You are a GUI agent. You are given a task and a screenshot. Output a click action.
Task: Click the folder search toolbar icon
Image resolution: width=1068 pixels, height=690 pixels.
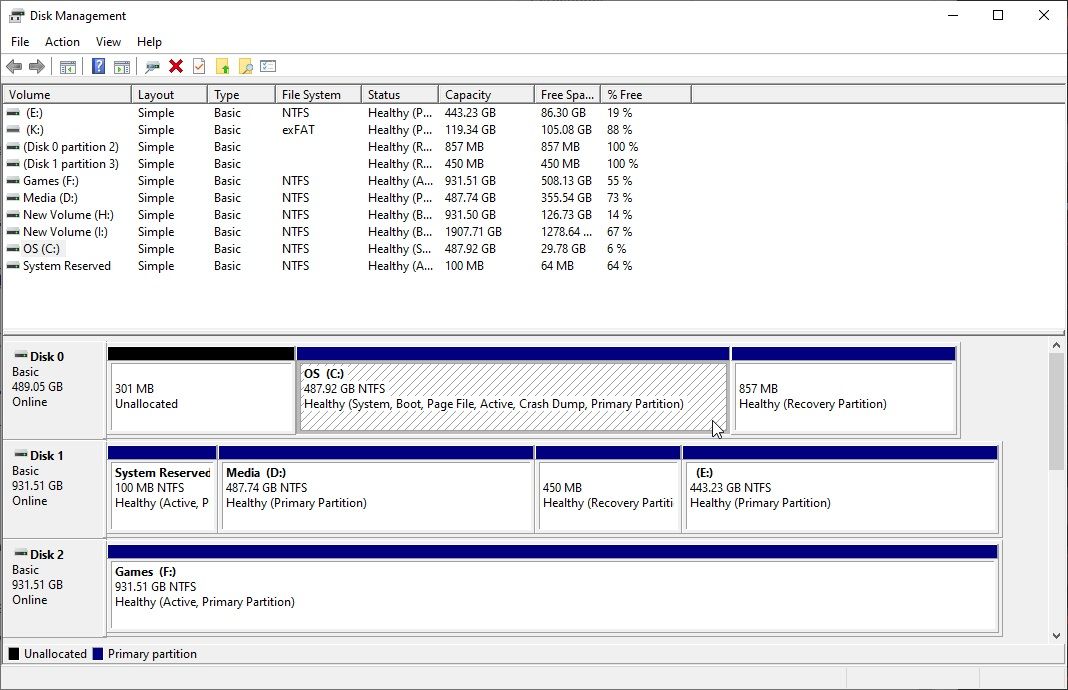246,66
